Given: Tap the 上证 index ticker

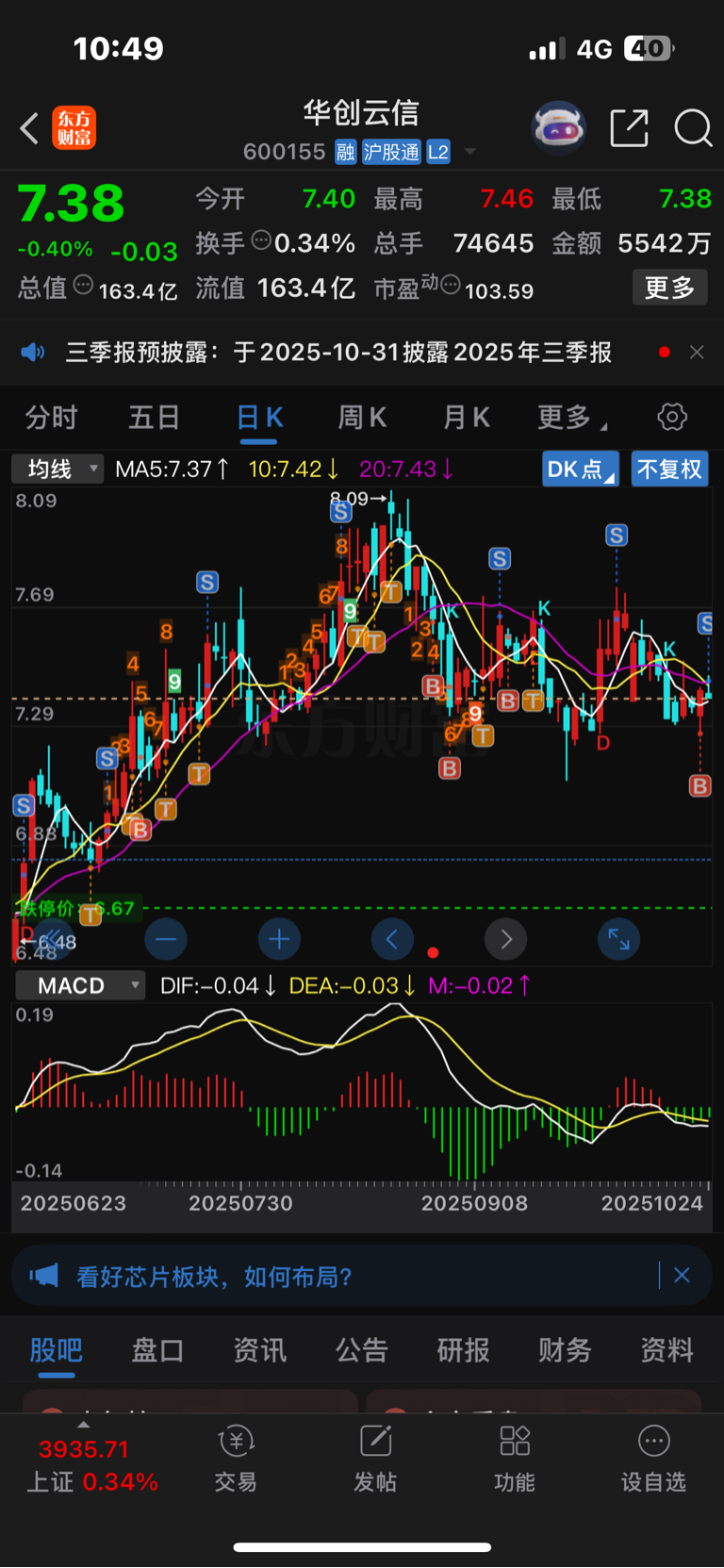Looking at the screenshot, I should coord(91,1465).
